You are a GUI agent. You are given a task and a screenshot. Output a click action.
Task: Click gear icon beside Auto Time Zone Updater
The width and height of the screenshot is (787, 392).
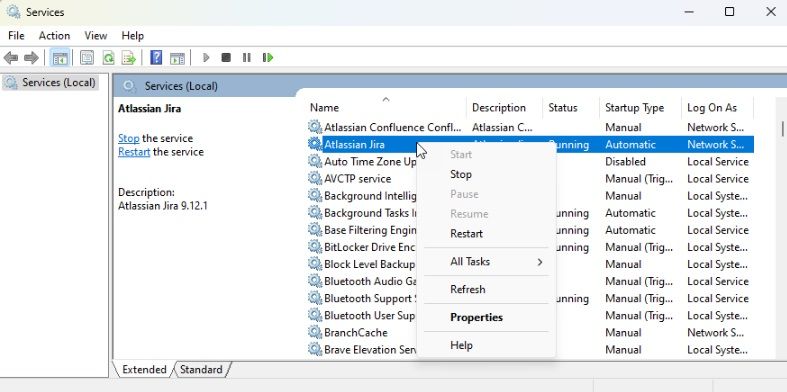coord(315,161)
